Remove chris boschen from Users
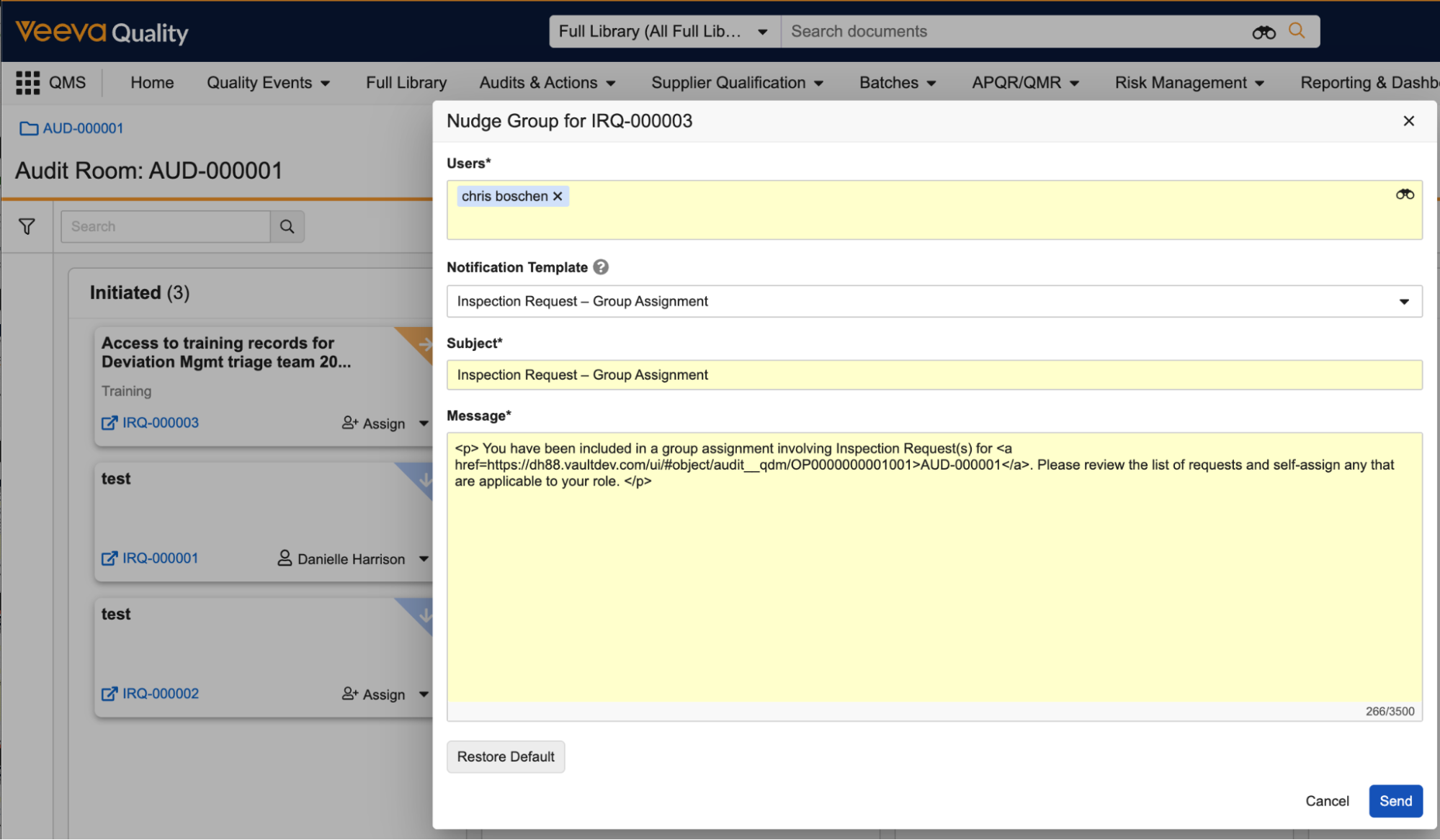1440x840 pixels. click(x=558, y=197)
